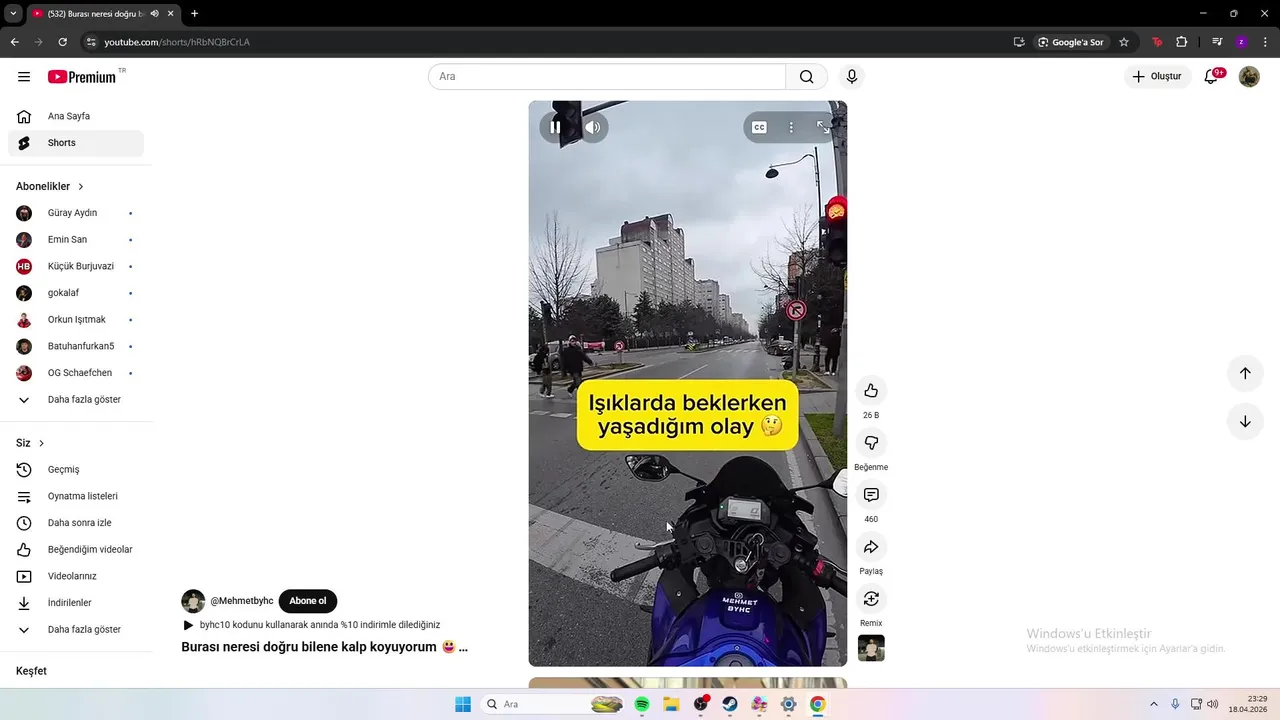Dislike the Short with thumbs down
This screenshot has width=1280, height=720.
(871, 443)
